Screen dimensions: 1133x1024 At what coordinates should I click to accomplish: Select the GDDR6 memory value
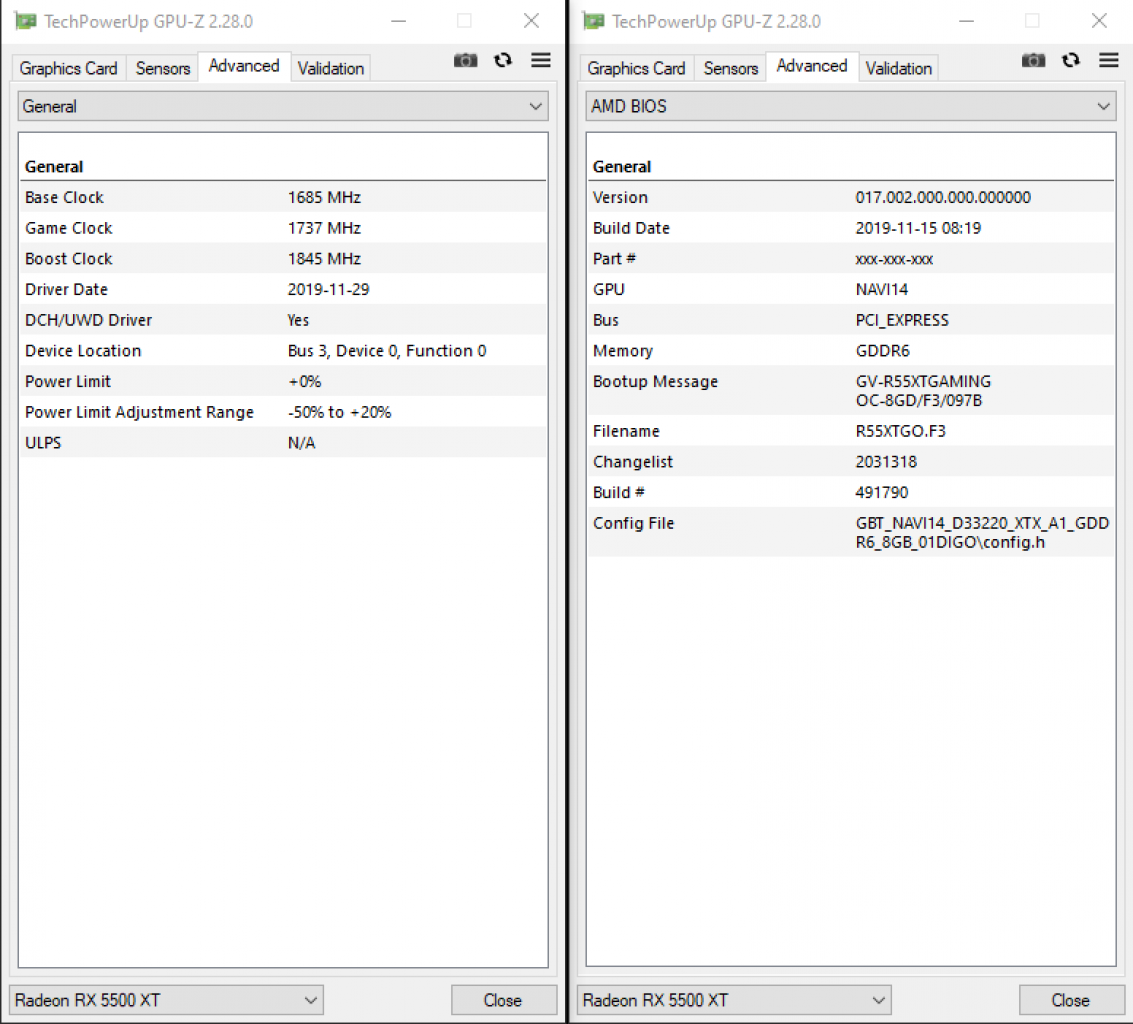[882, 351]
